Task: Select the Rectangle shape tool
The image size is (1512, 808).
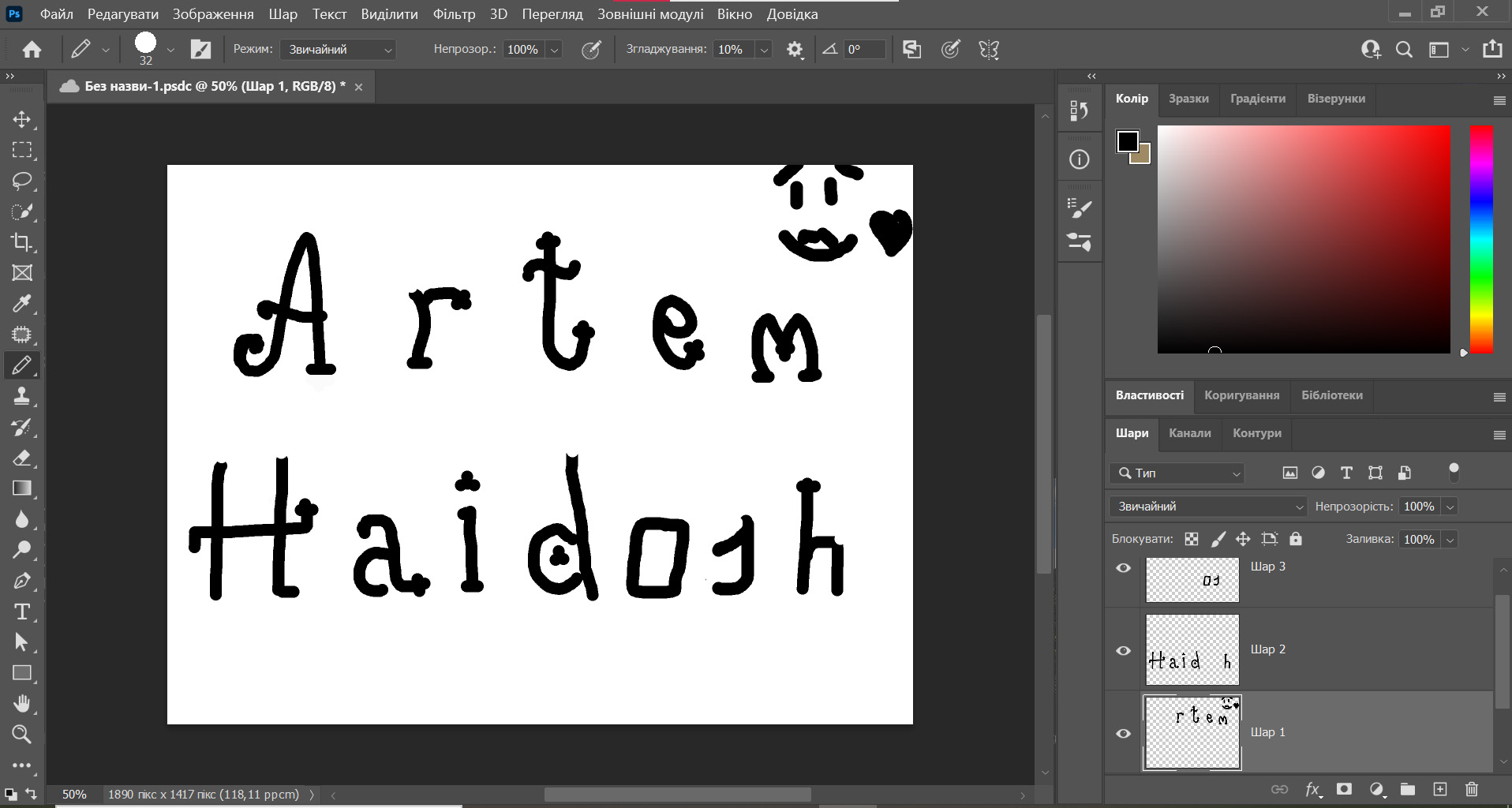Action: pyautogui.click(x=21, y=673)
